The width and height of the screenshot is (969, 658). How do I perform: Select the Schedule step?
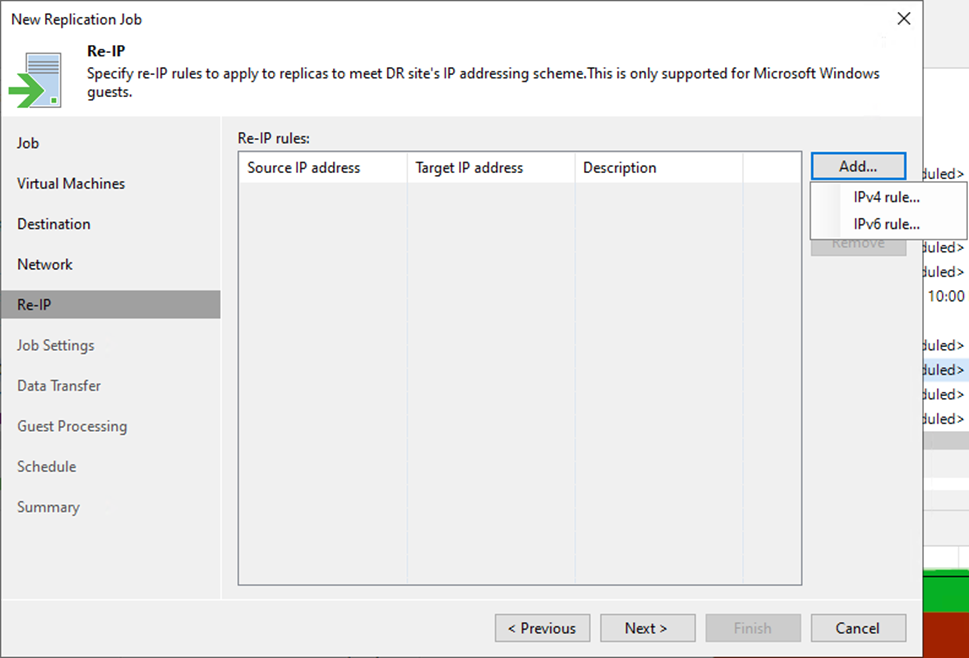pos(47,467)
